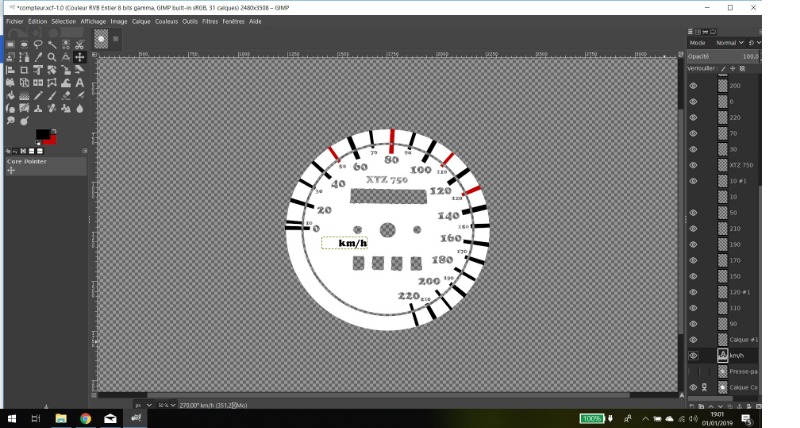Toggle visibility of the km/h layer
The height and width of the screenshot is (428, 800).
coord(693,355)
